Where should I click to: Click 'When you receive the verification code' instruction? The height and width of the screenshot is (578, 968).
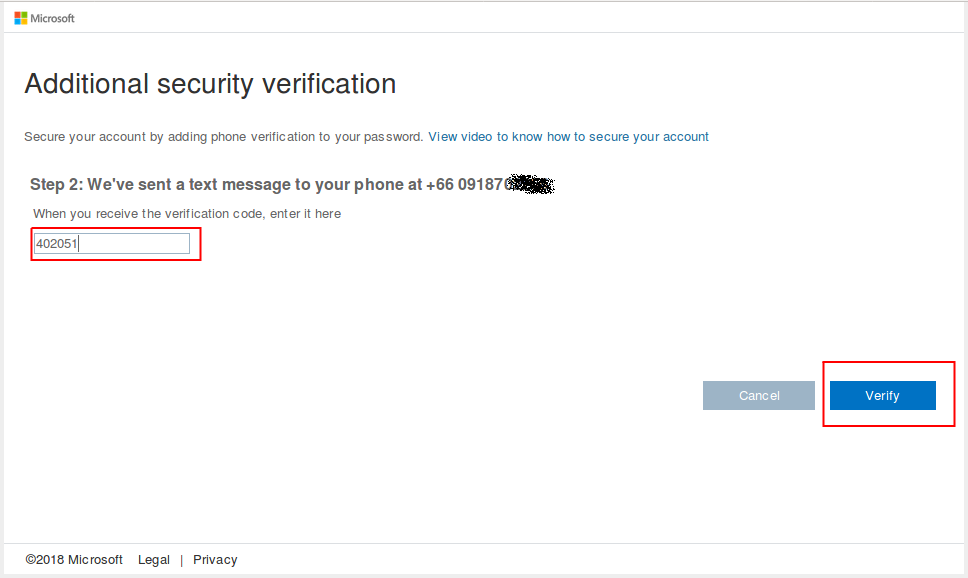pos(186,214)
